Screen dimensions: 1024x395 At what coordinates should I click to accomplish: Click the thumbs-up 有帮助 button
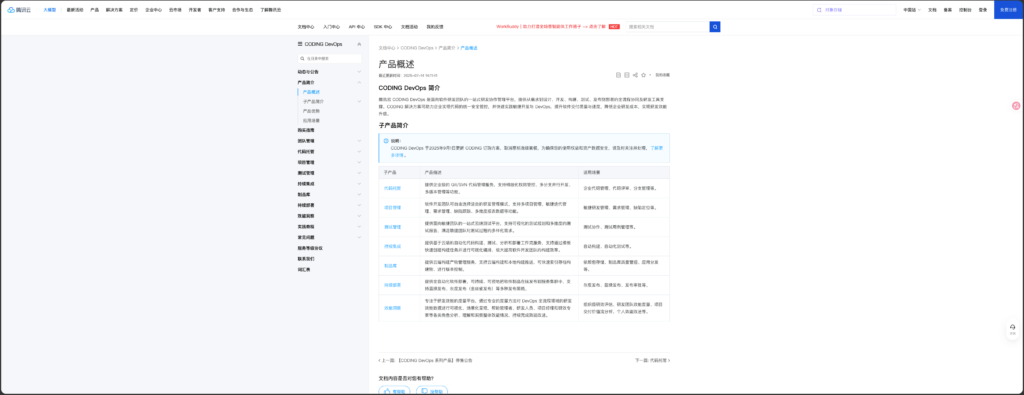tap(394, 391)
